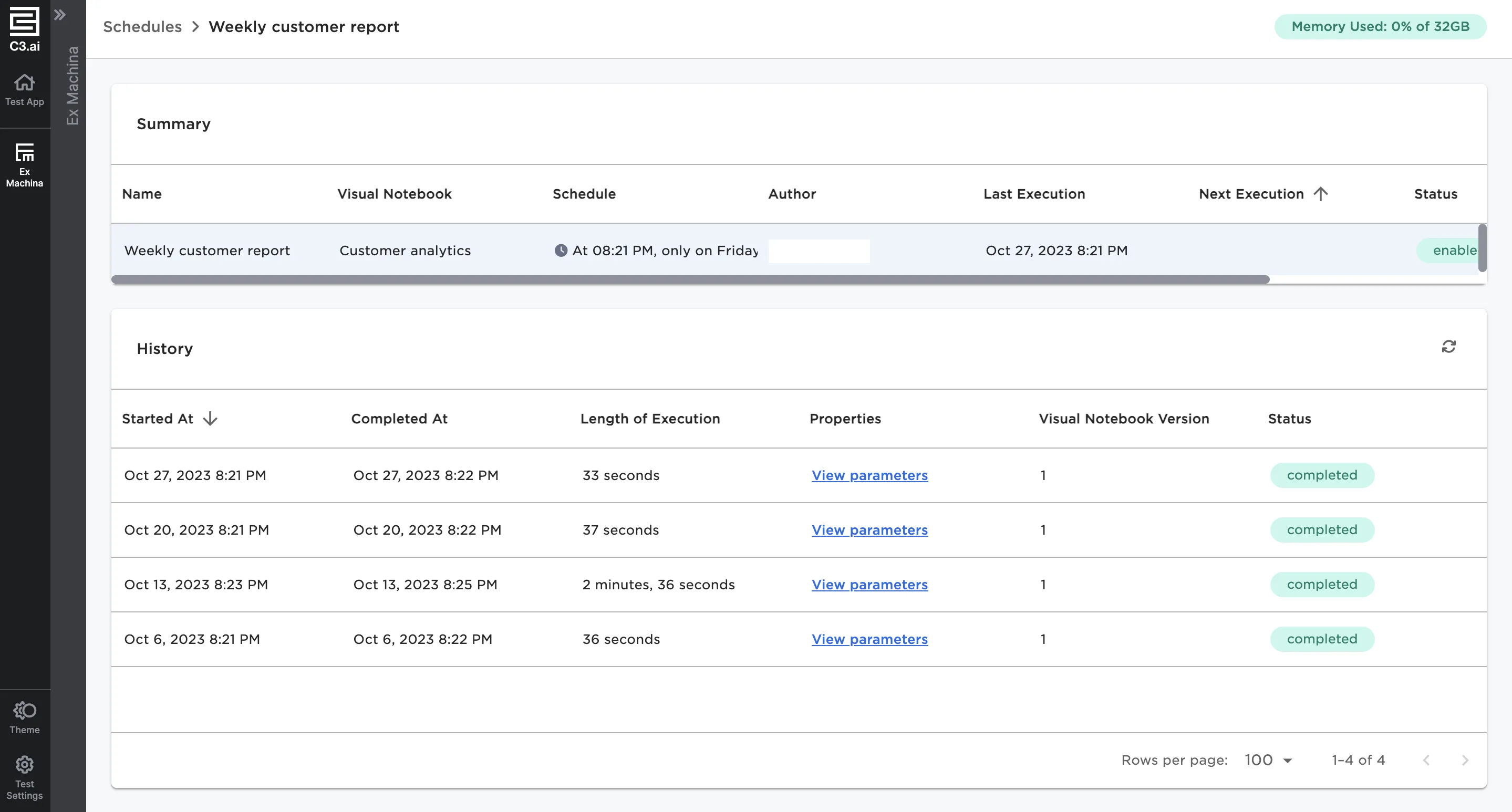Click the C3.ai logo icon
Screen dimensions: 1512x812
point(24,22)
